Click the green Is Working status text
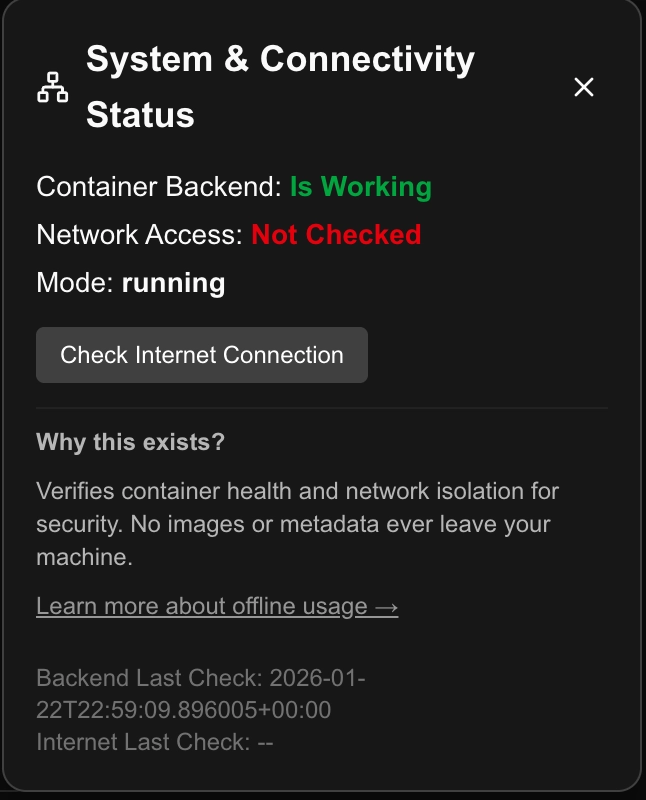The height and width of the screenshot is (800, 646). [360, 186]
